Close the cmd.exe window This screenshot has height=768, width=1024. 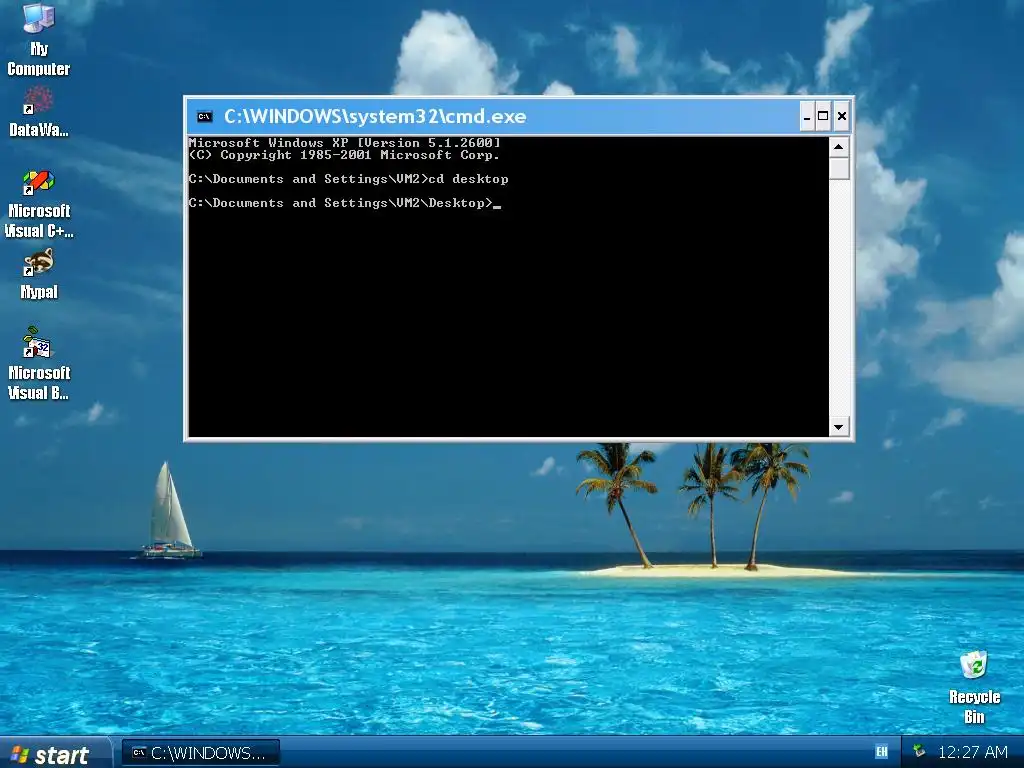[x=842, y=116]
